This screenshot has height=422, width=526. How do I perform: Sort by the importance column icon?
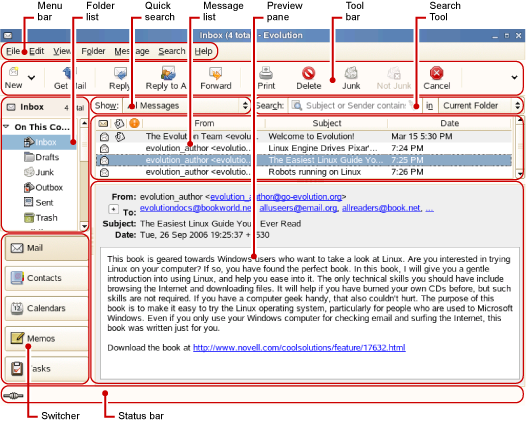tap(135, 123)
